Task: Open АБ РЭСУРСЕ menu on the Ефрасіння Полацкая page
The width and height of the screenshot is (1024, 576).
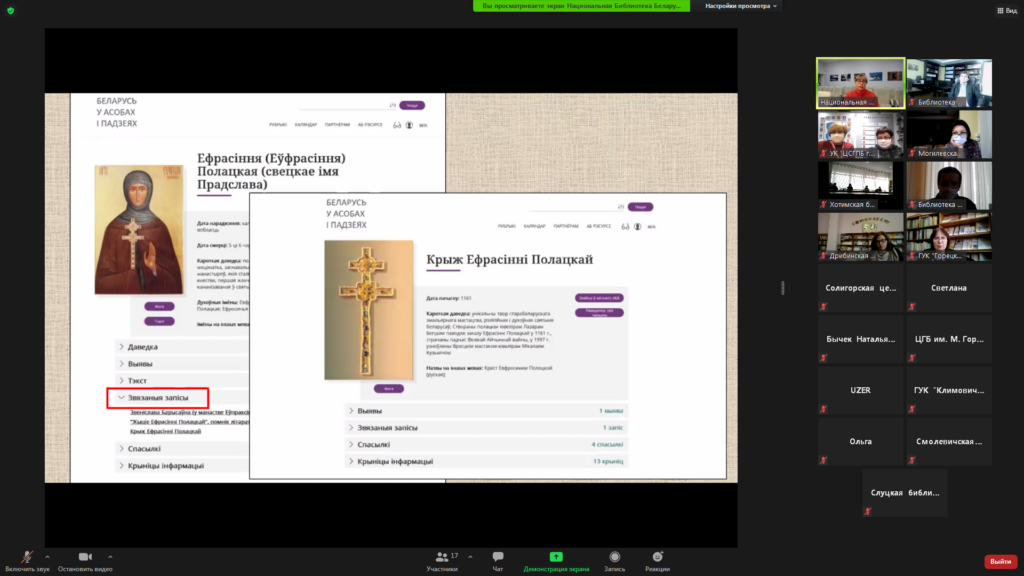Action: click(x=370, y=125)
